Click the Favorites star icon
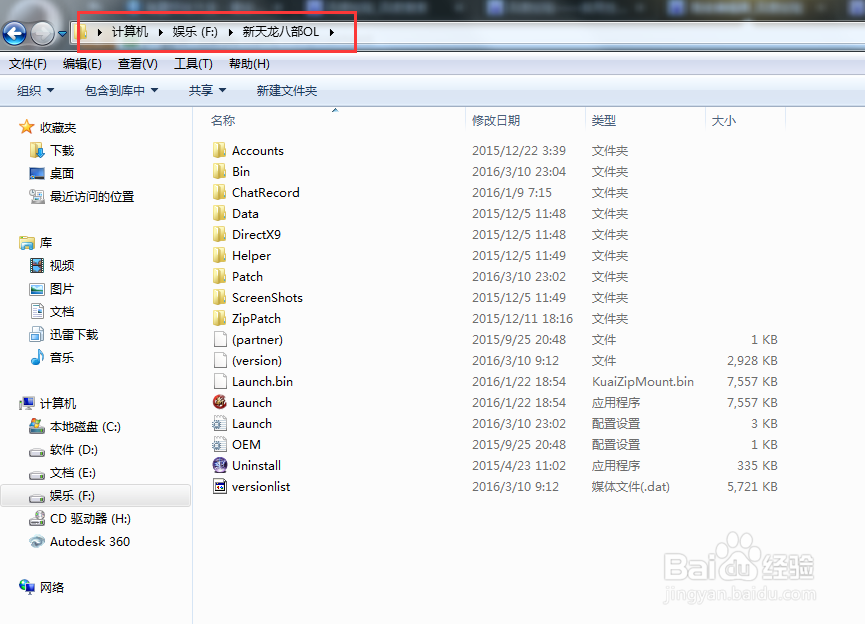Screen dimensions: 865x624 coord(26,127)
